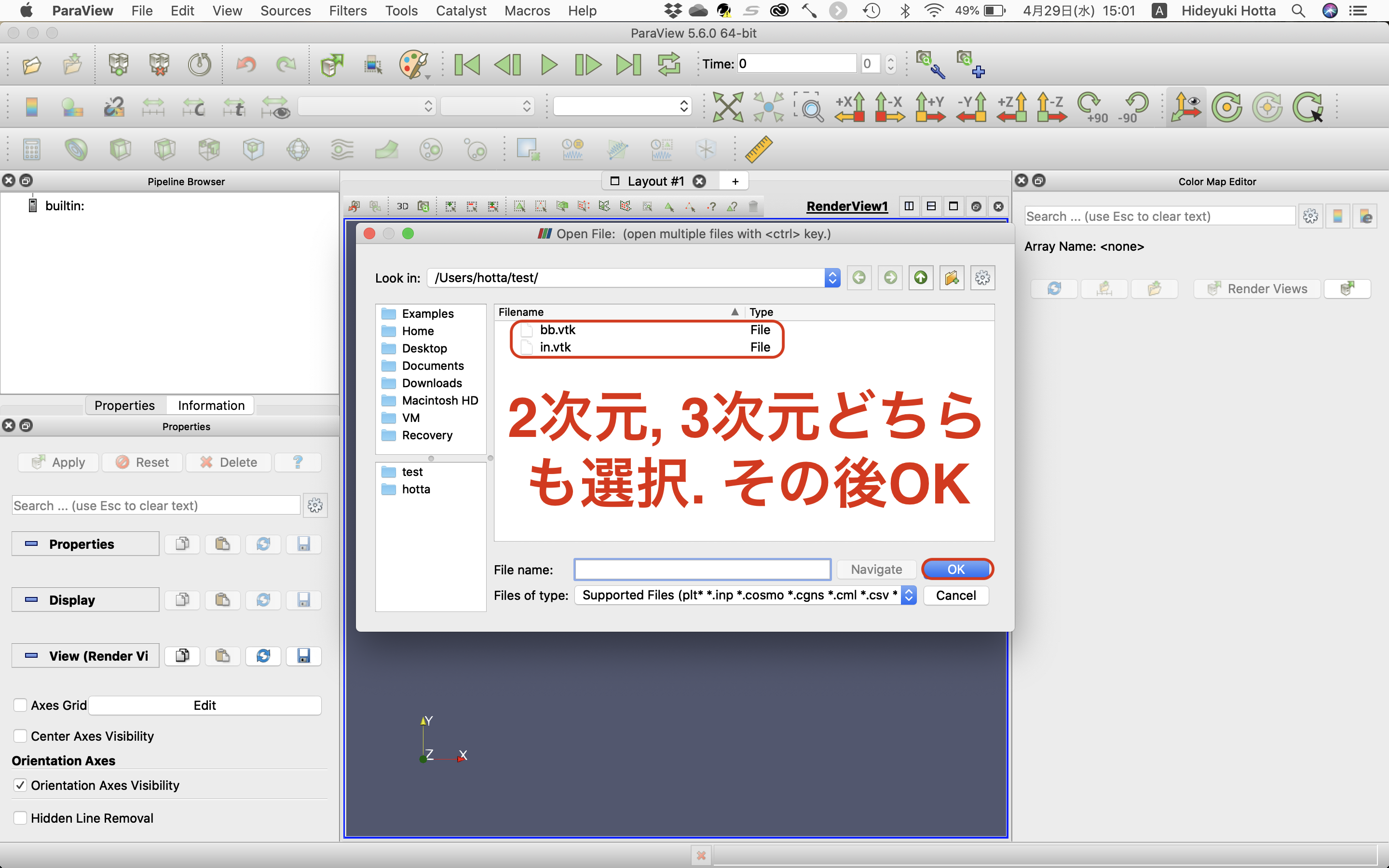The image size is (1389, 868).
Task: Toggle advanced properties gear in Properties panel
Action: coord(315,505)
